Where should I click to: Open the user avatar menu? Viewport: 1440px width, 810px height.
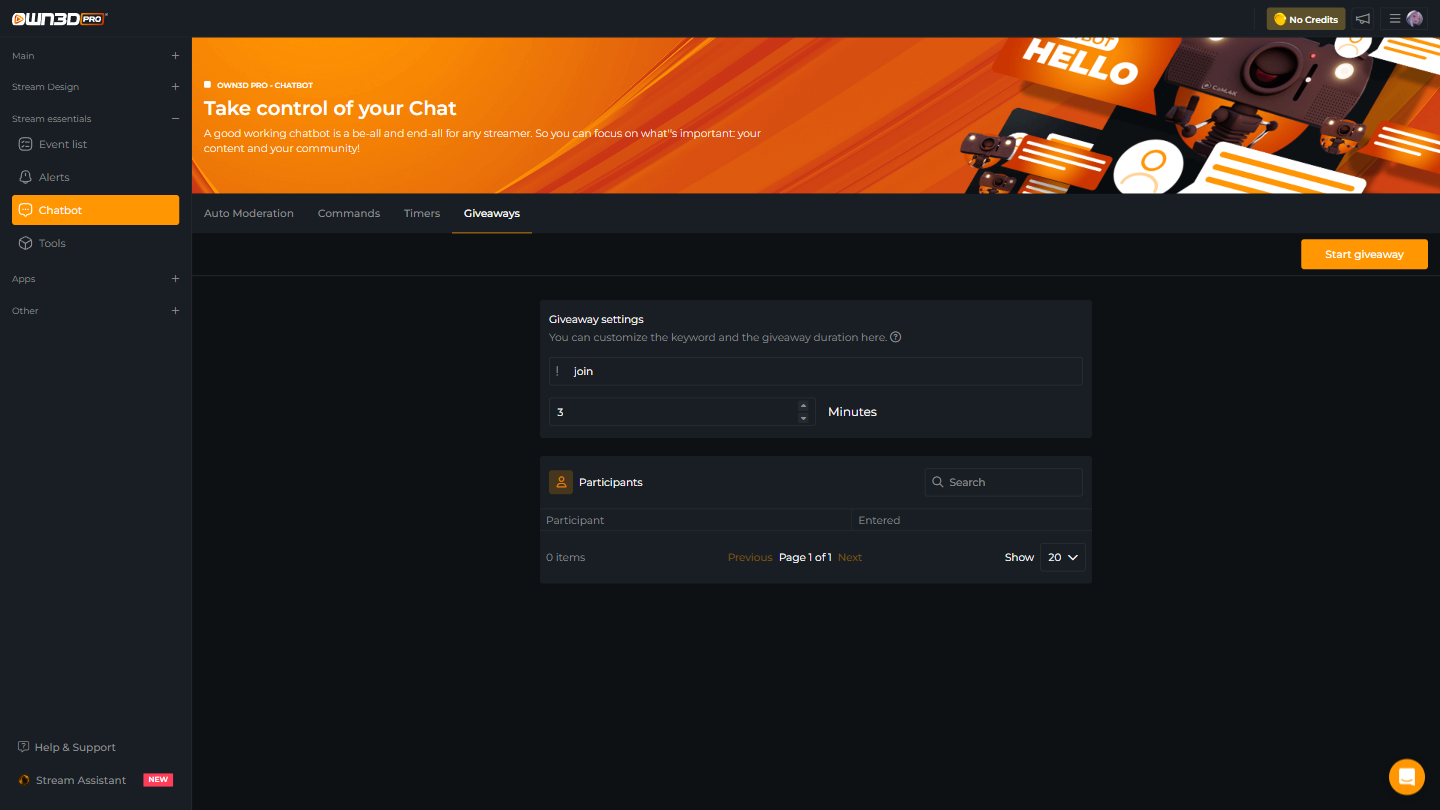tap(1414, 19)
